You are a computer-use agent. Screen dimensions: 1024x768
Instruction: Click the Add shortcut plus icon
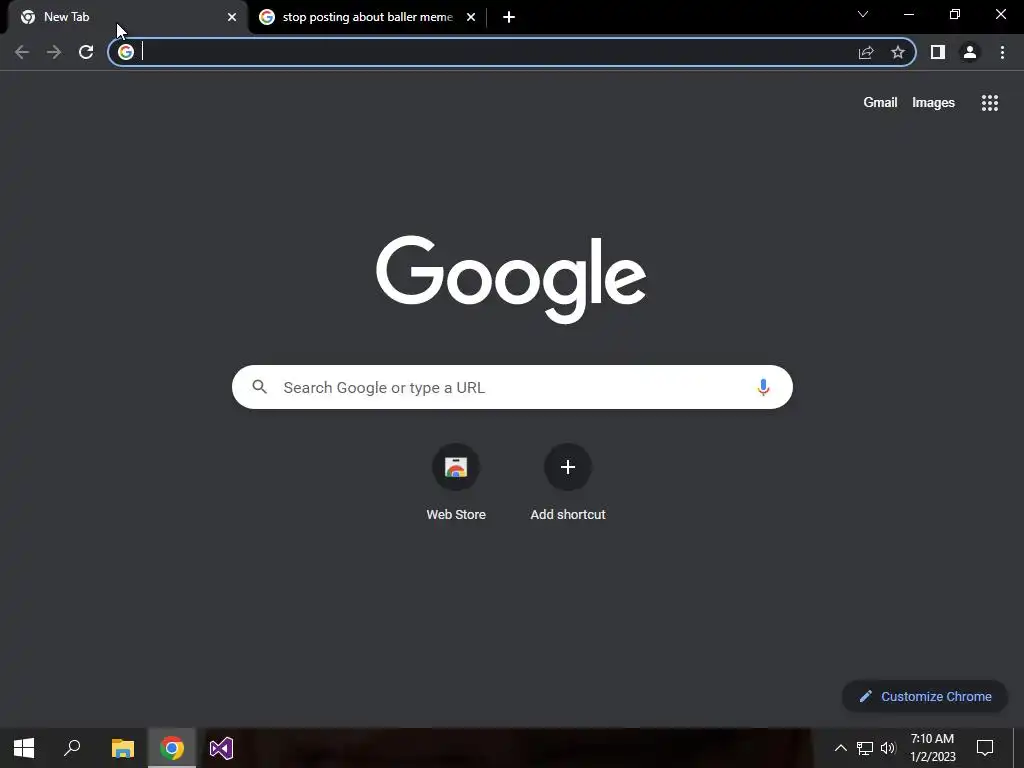(568, 467)
